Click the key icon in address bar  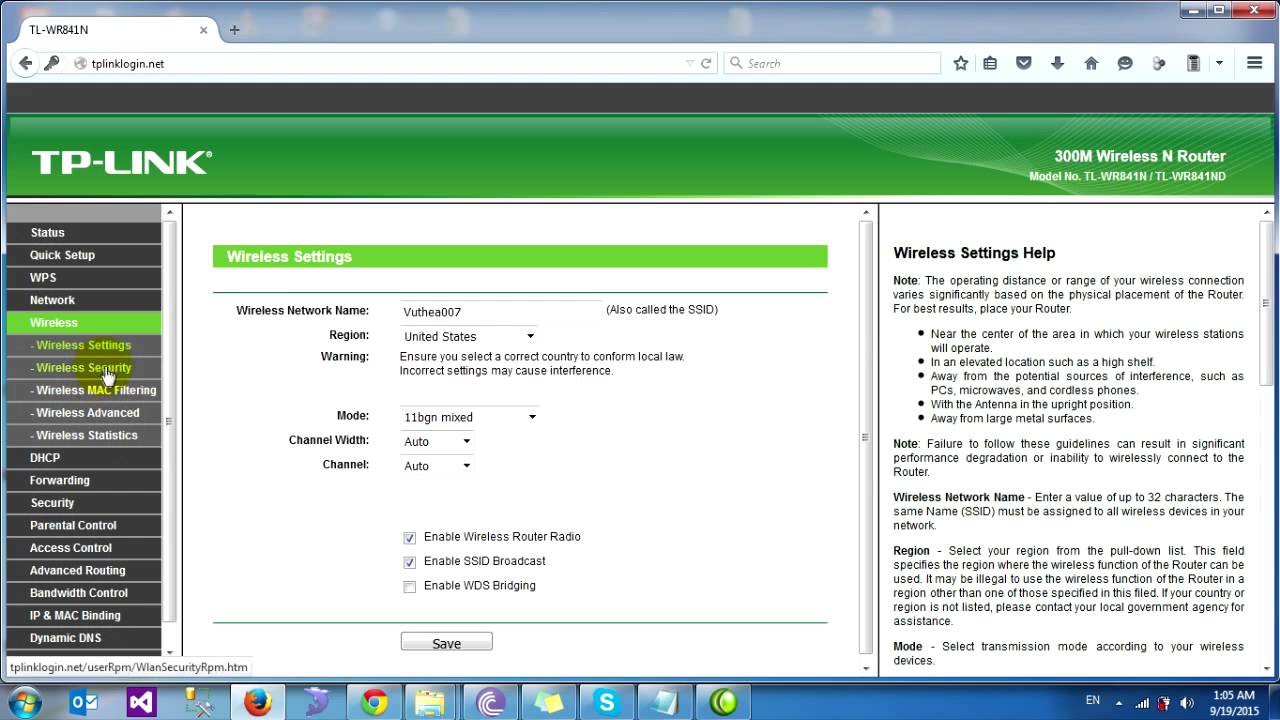52,63
